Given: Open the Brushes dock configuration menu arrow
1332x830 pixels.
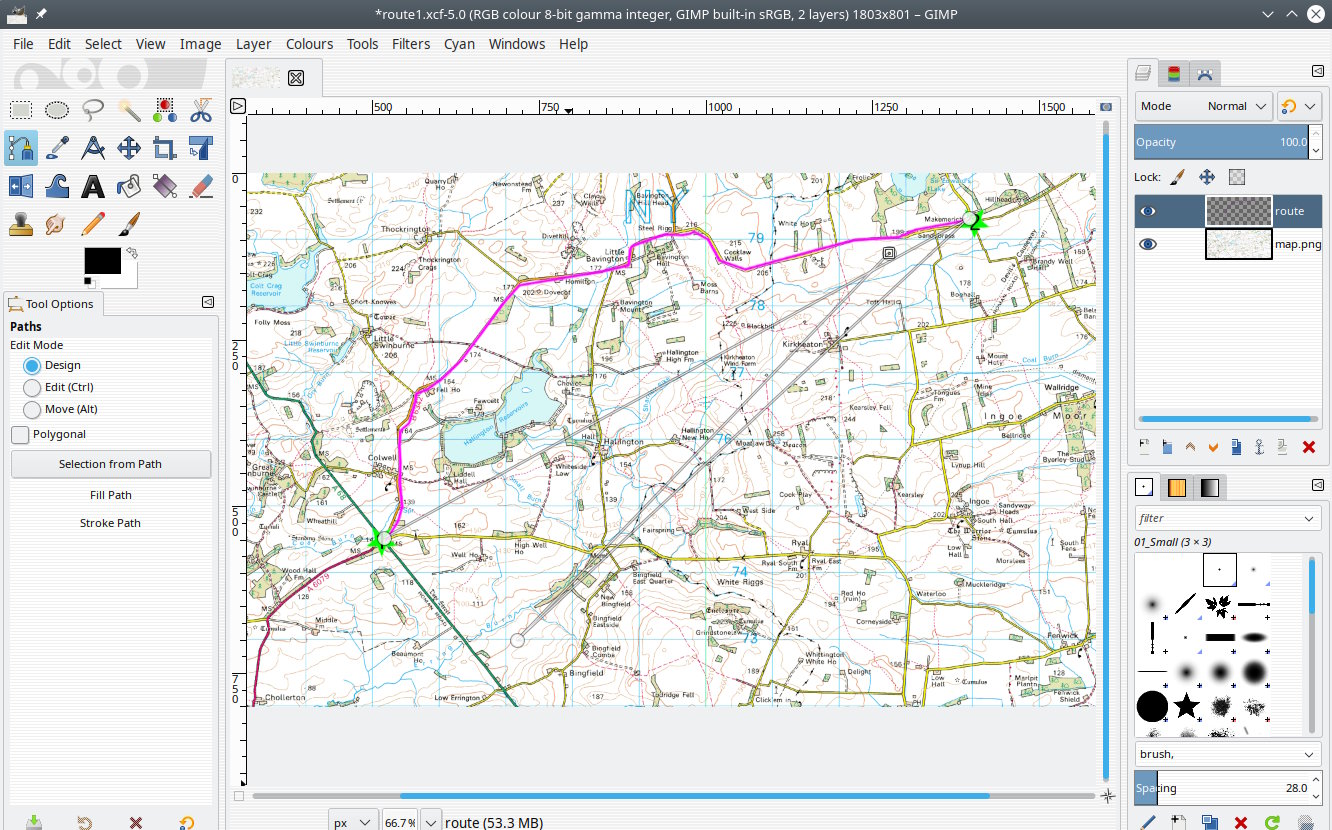Looking at the screenshot, I should 1318,485.
